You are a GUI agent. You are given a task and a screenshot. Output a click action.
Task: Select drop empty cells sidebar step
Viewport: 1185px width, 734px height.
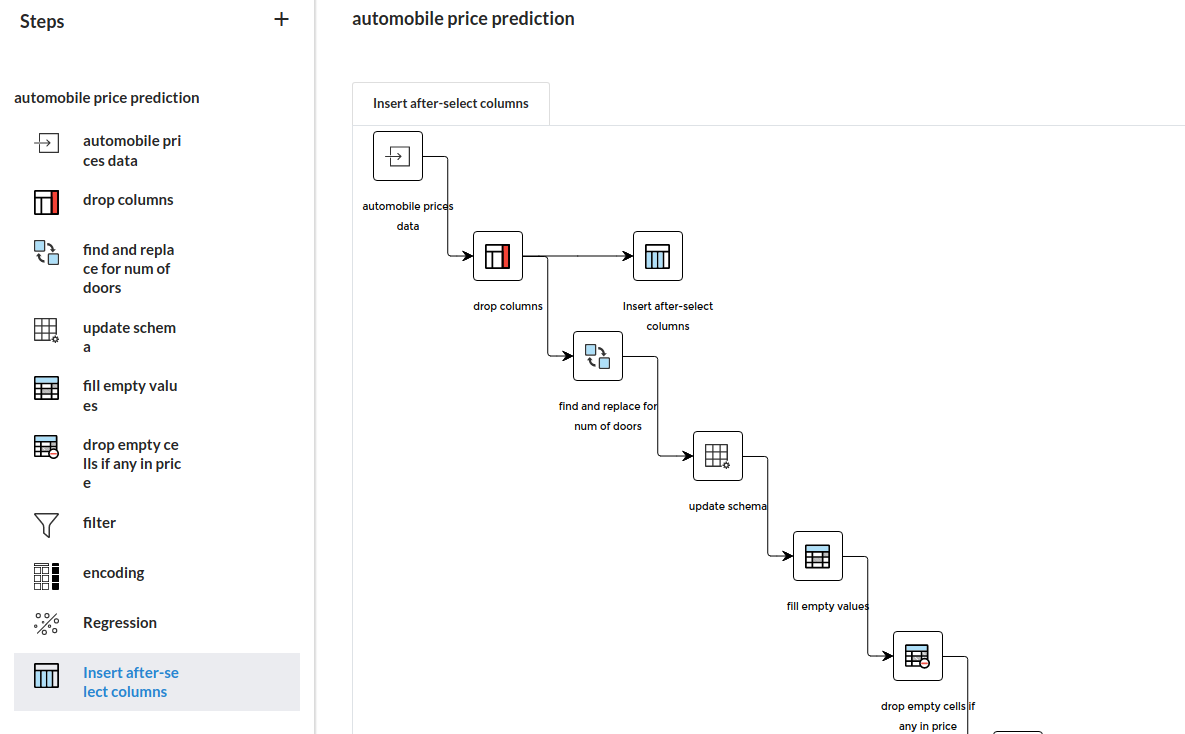tap(131, 463)
